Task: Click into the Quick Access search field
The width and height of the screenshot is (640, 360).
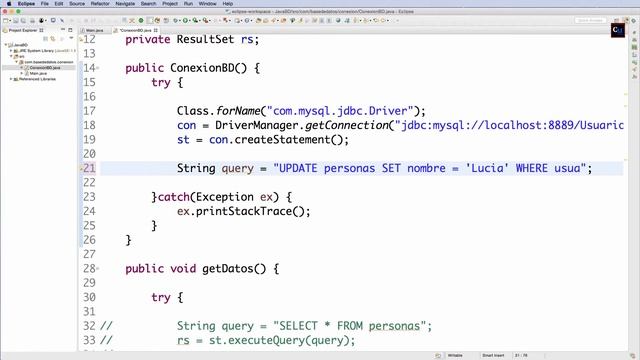Action: pos(590,20)
